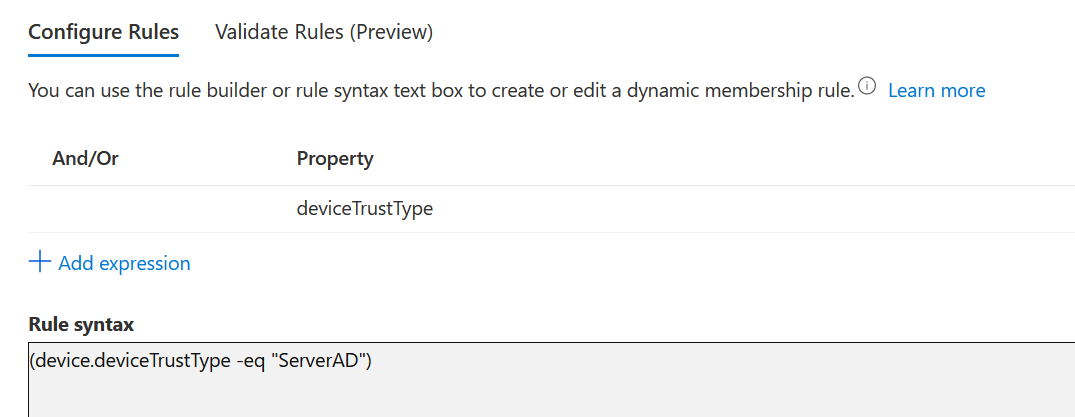
Task: Switch to the Configure Rules tab
Action: (x=103, y=32)
